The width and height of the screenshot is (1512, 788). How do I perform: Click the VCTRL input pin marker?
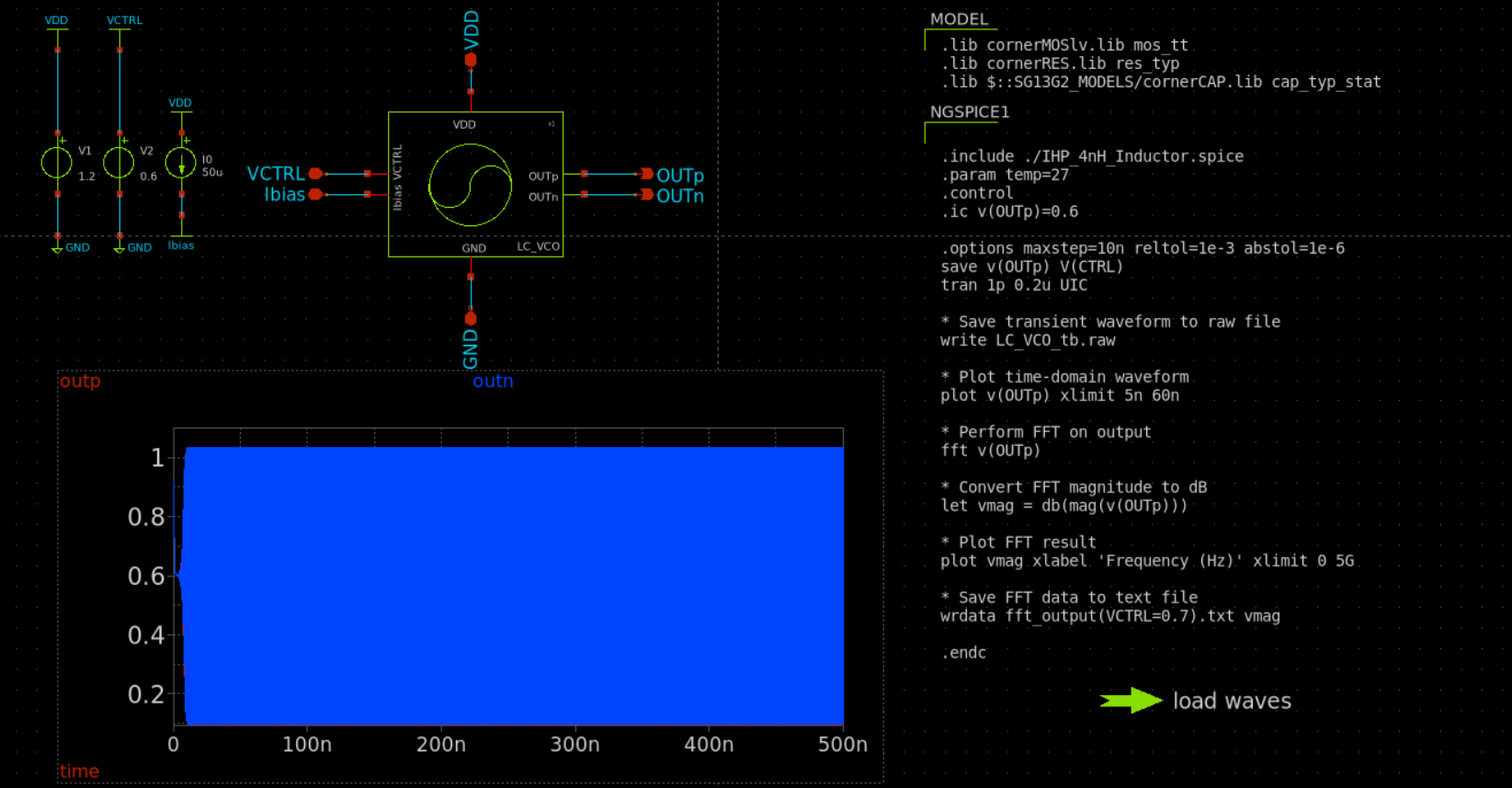pos(316,173)
